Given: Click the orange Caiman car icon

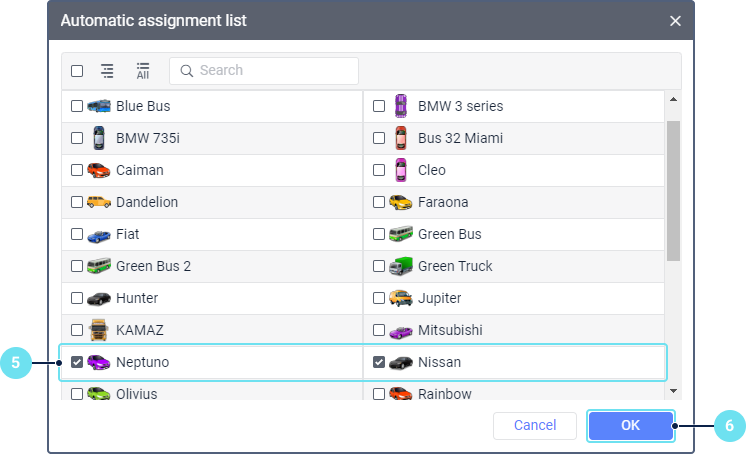Looking at the screenshot, I should click(98, 170).
